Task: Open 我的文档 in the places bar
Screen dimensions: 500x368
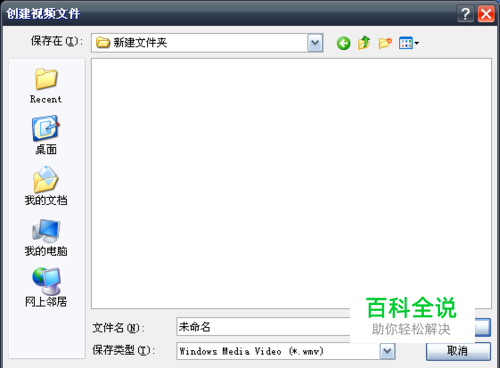Action: [46, 186]
